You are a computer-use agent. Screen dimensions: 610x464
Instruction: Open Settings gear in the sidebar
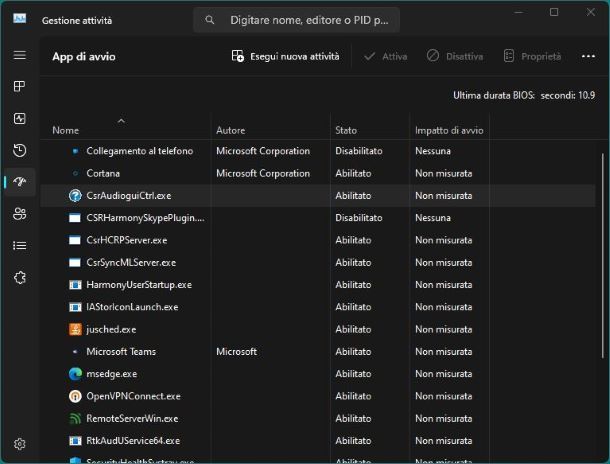tap(19, 444)
